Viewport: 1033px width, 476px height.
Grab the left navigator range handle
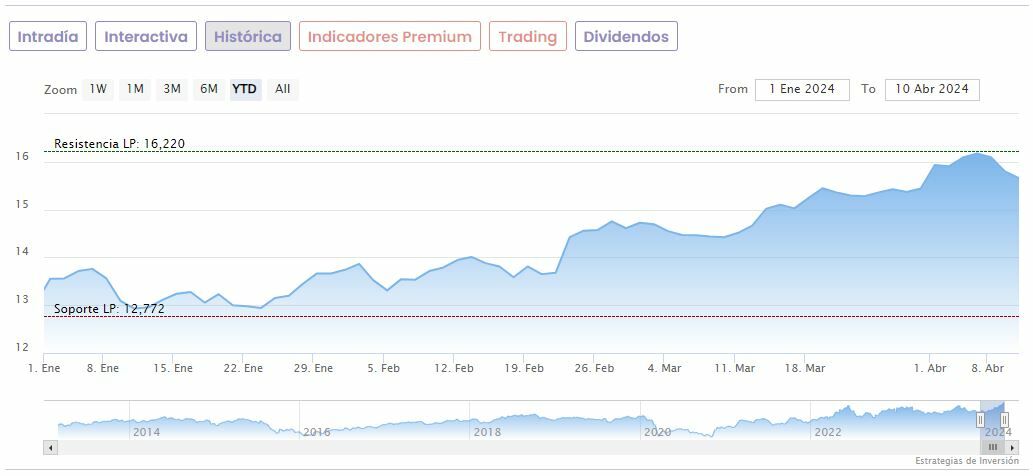tap(980, 420)
